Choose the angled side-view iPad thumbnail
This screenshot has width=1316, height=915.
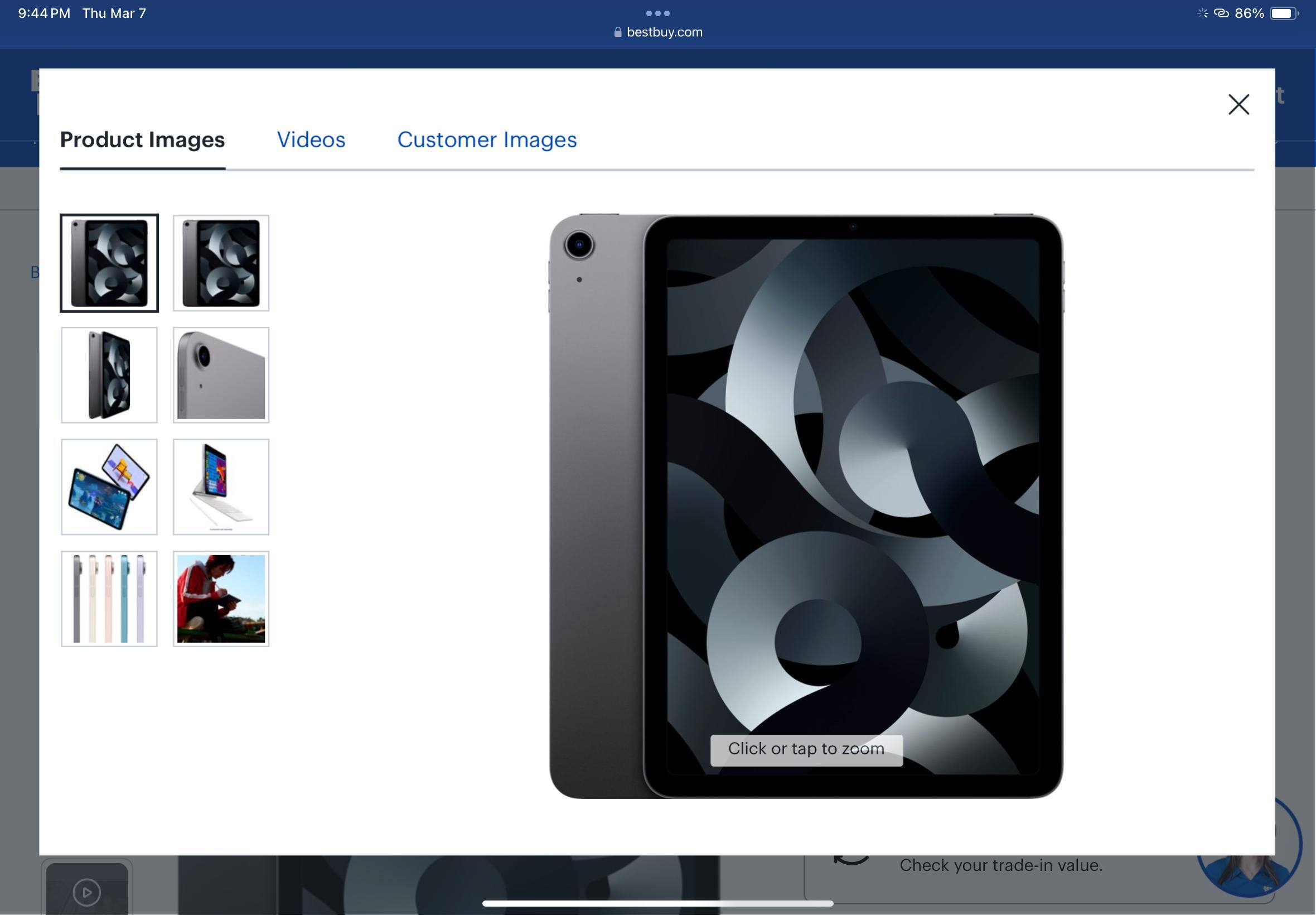point(109,375)
